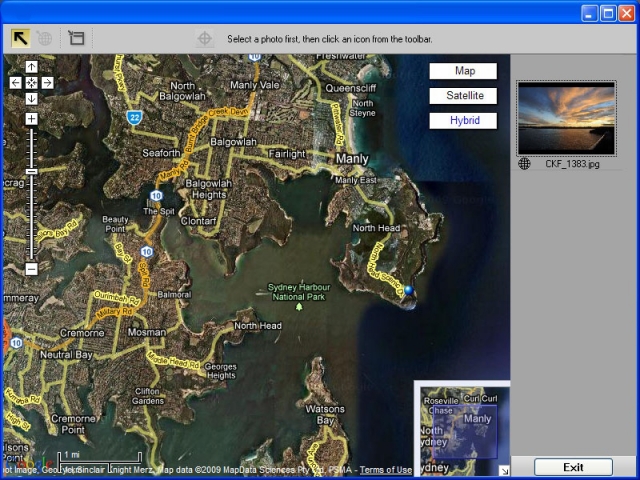Maximize the application window
640x480 pixels.
608,13
